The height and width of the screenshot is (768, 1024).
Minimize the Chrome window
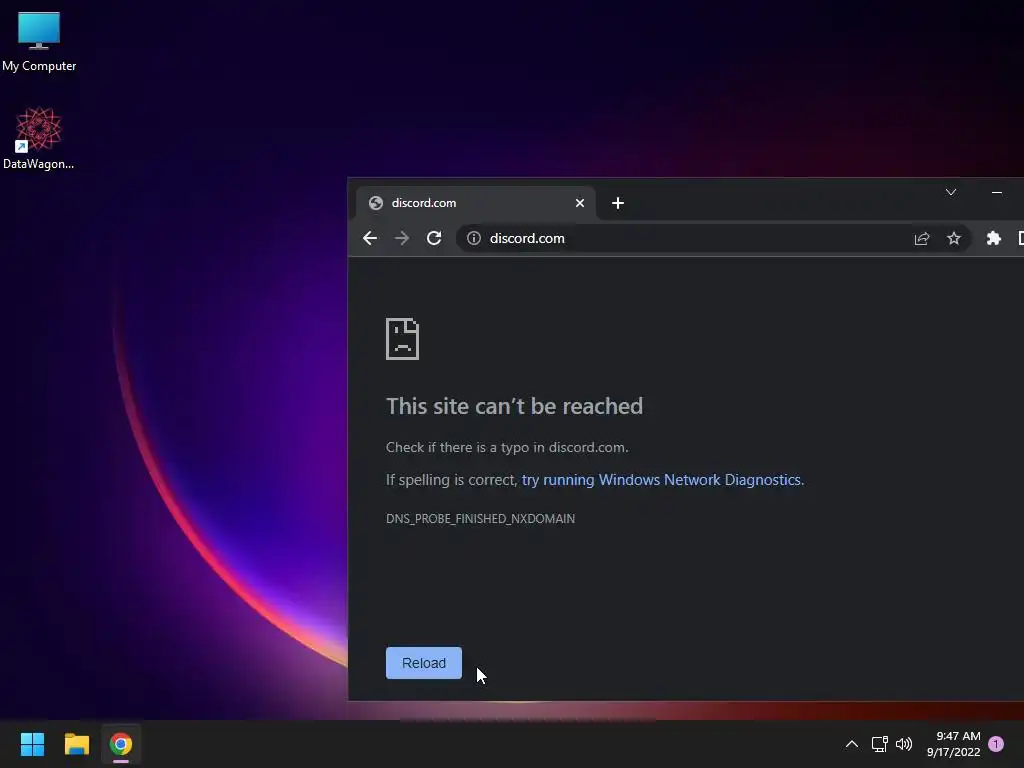tap(997, 192)
